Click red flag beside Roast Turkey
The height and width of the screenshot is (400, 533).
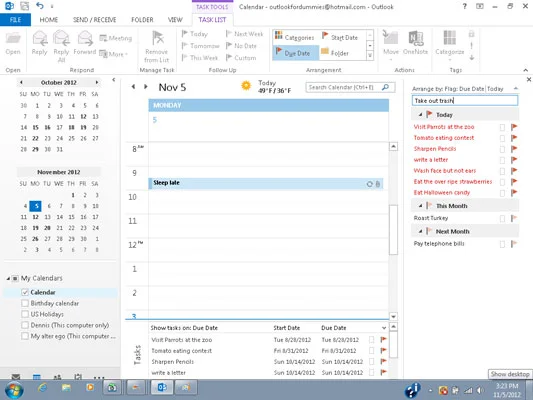click(x=514, y=218)
